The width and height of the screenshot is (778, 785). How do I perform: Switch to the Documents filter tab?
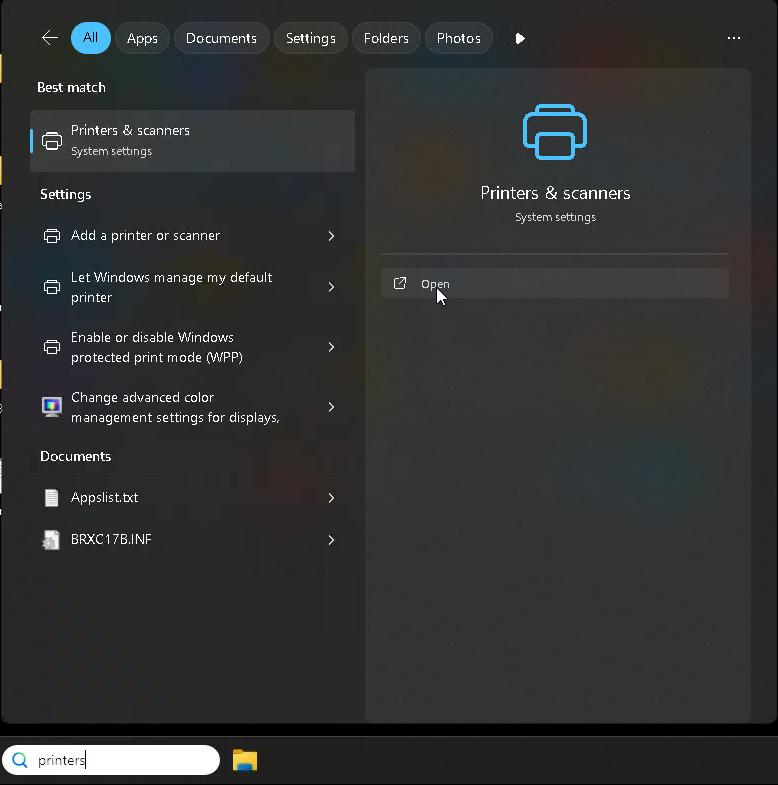tap(221, 38)
